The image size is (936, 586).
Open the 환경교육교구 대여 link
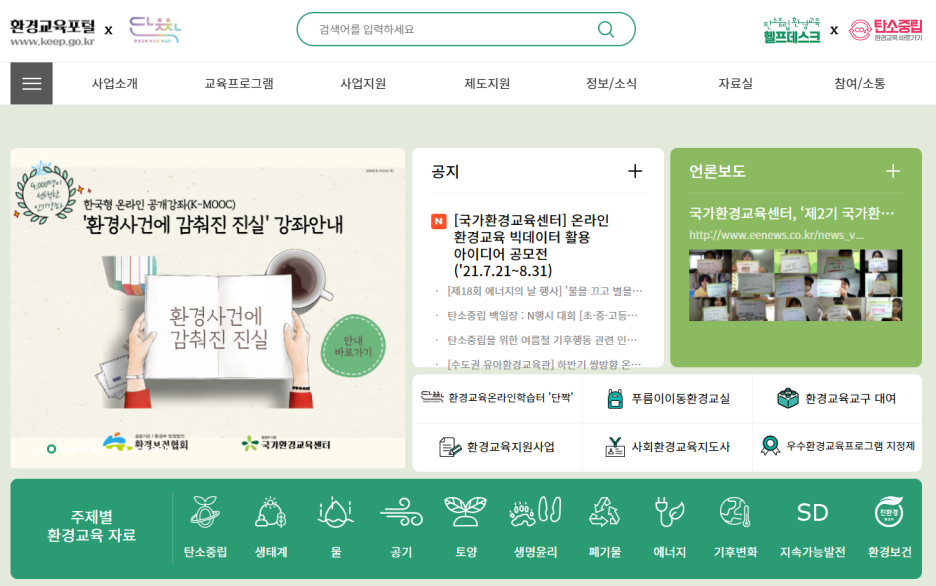pos(837,399)
